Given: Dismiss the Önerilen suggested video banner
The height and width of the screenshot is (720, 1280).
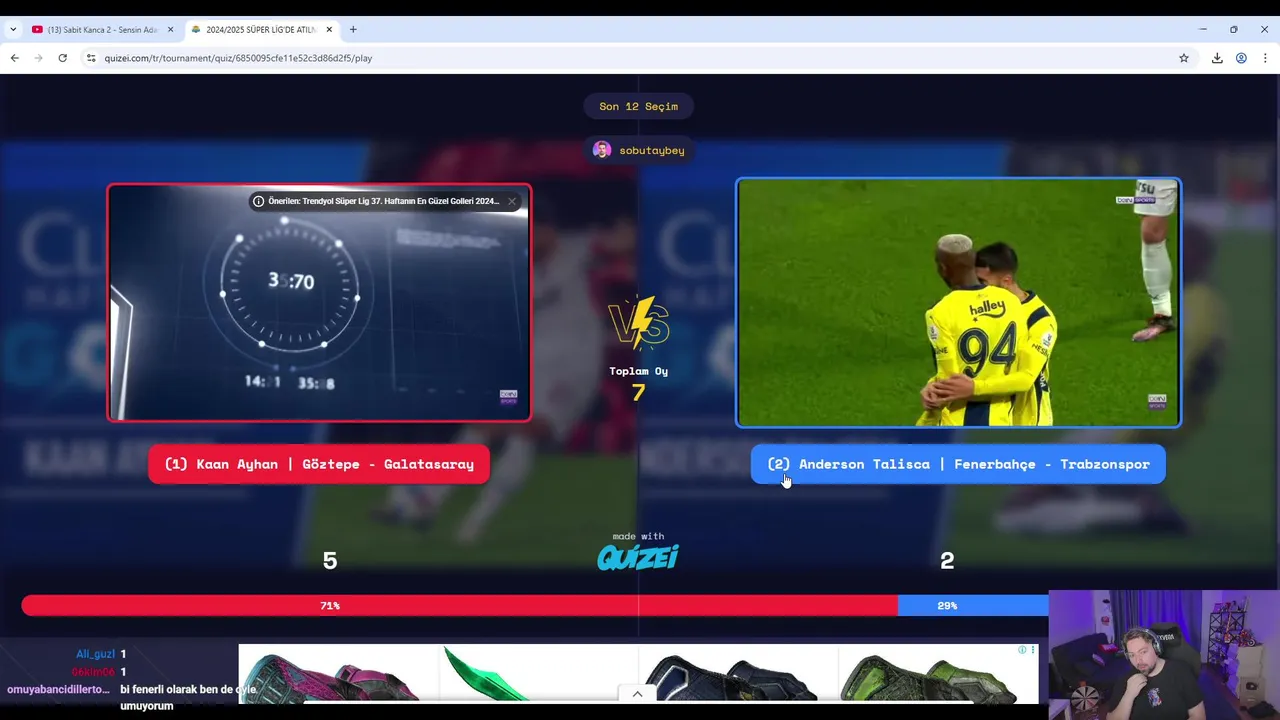Looking at the screenshot, I should 511,201.
